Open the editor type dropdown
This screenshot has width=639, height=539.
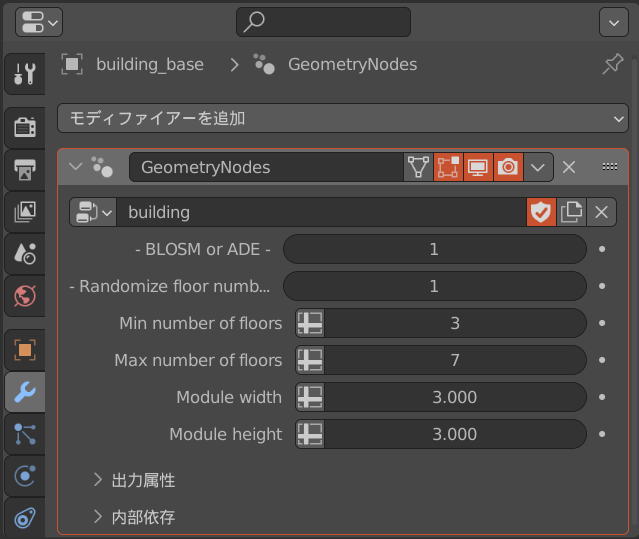click(x=39, y=22)
